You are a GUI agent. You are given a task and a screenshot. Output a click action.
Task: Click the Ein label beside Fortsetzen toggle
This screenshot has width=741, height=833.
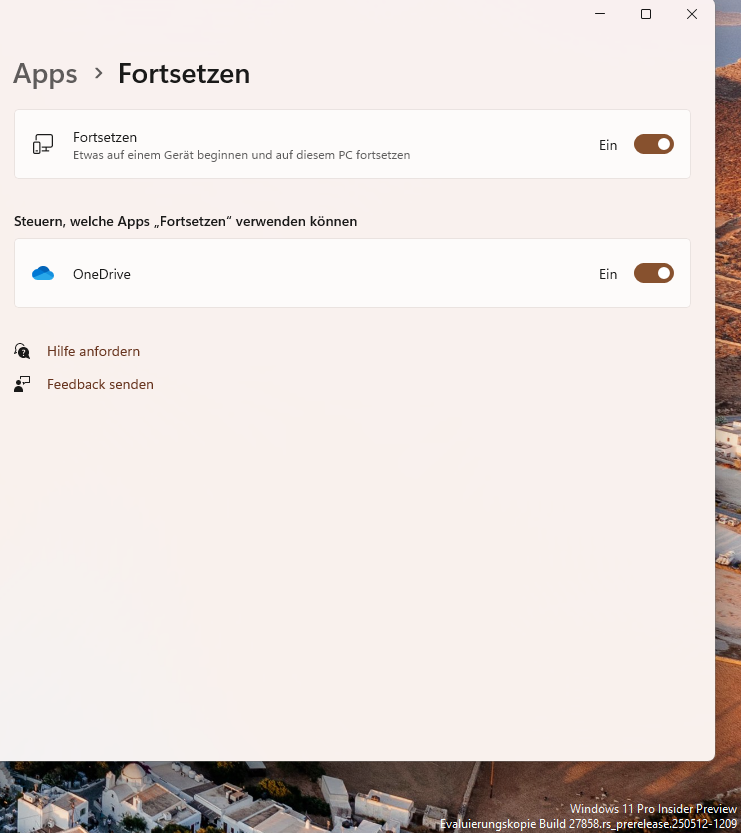[x=608, y=145]
